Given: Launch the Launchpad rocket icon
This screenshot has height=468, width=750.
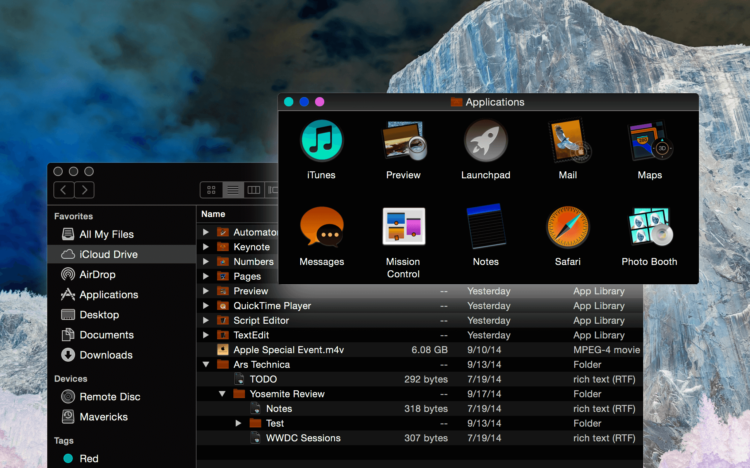Looking at the screenshot, I should [x=485, y=141].
